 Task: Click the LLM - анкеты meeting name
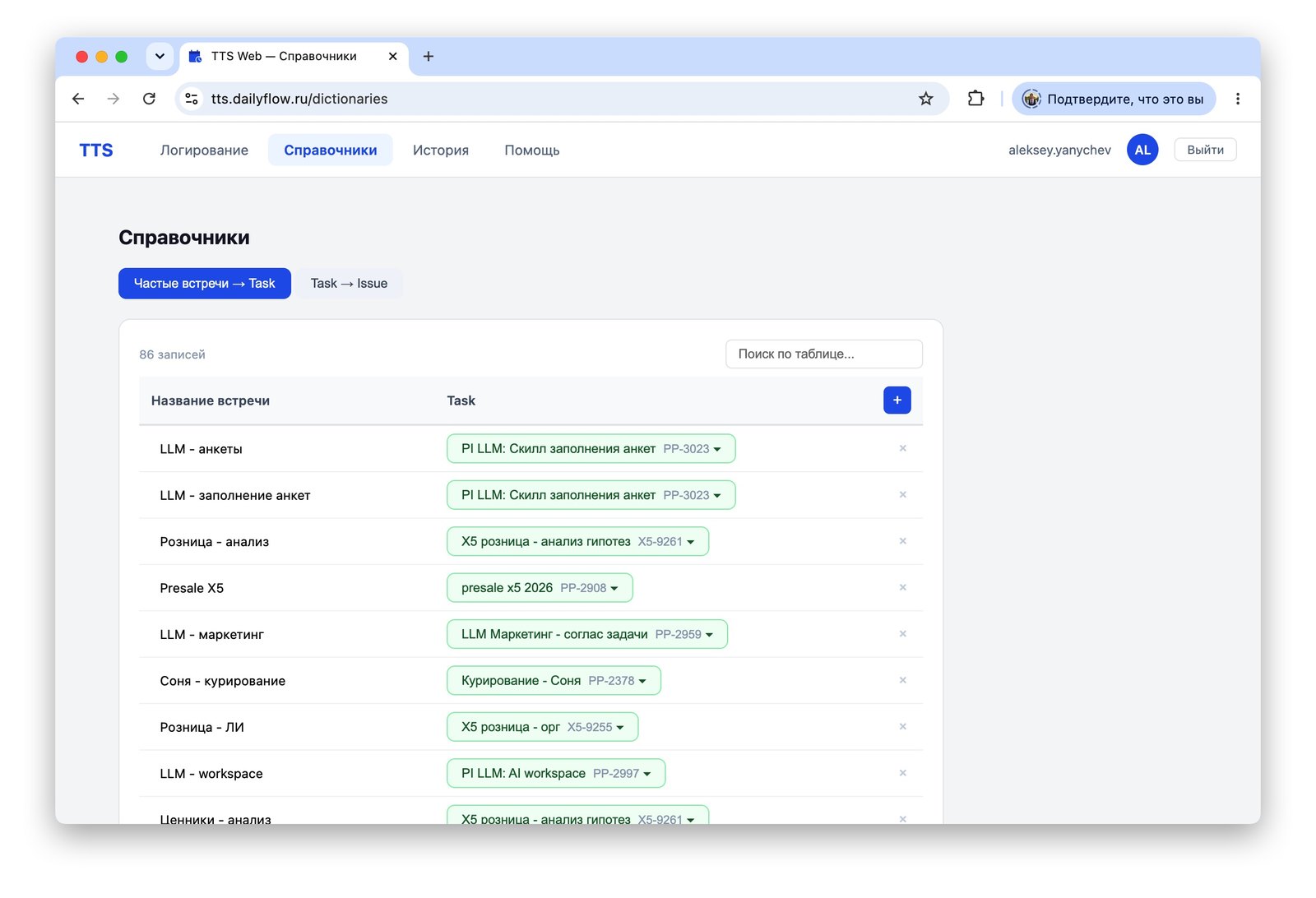click(x=202, y=449)
